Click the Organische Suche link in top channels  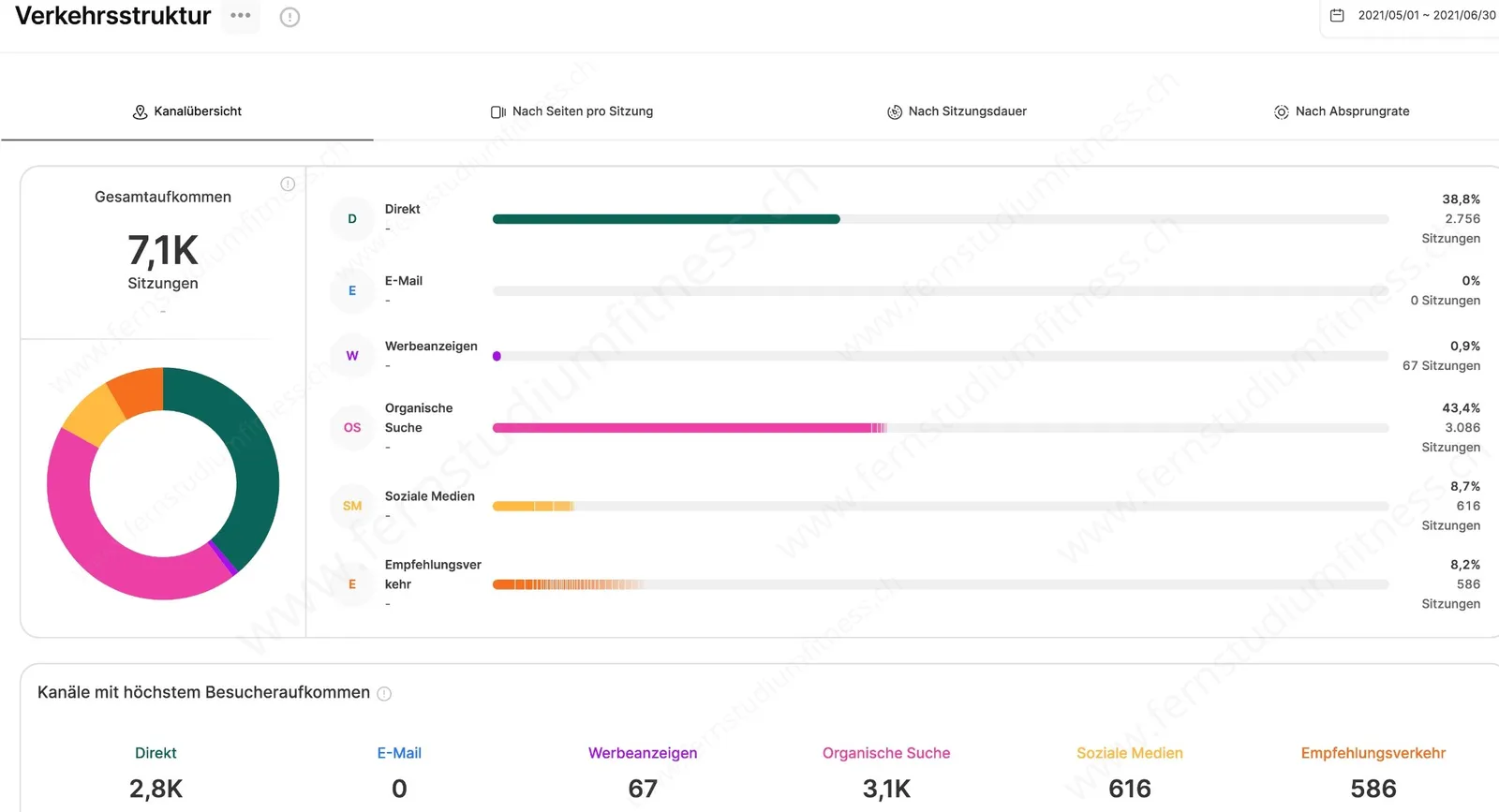pyautogui.click(x=886, y=753)
